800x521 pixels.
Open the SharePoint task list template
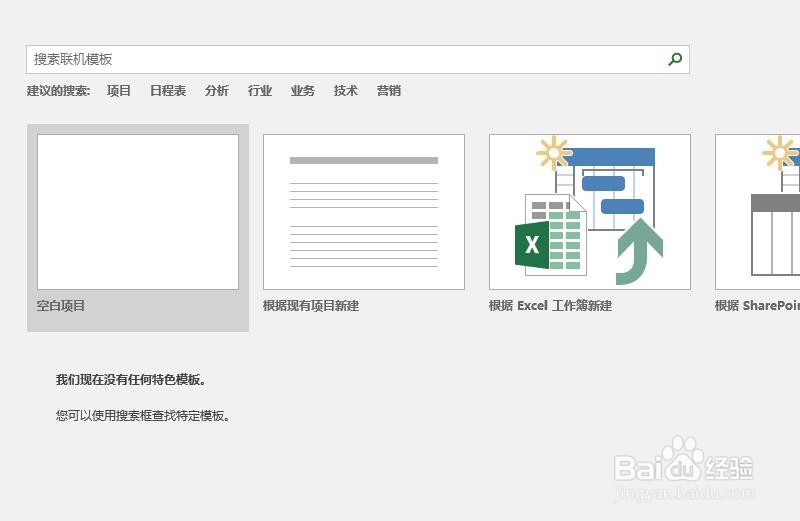758,212
